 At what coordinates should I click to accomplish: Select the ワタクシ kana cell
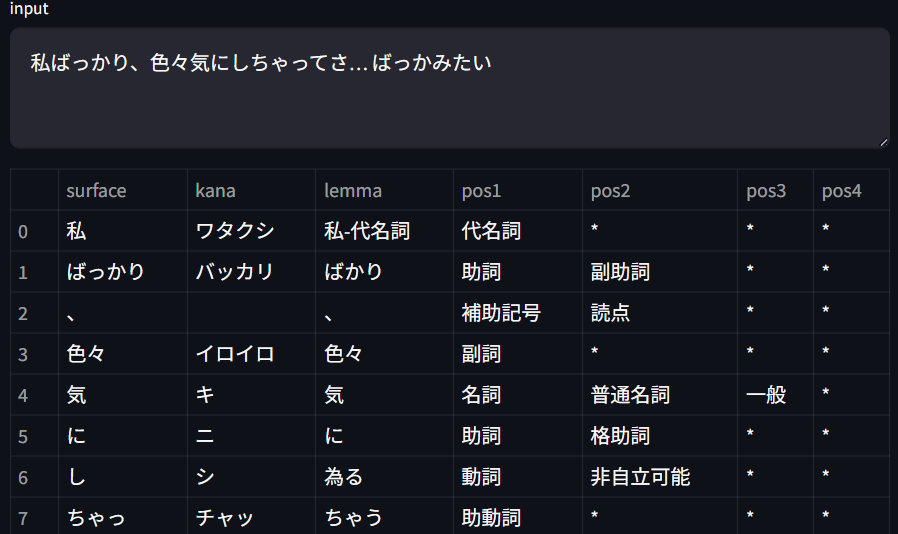251,231
